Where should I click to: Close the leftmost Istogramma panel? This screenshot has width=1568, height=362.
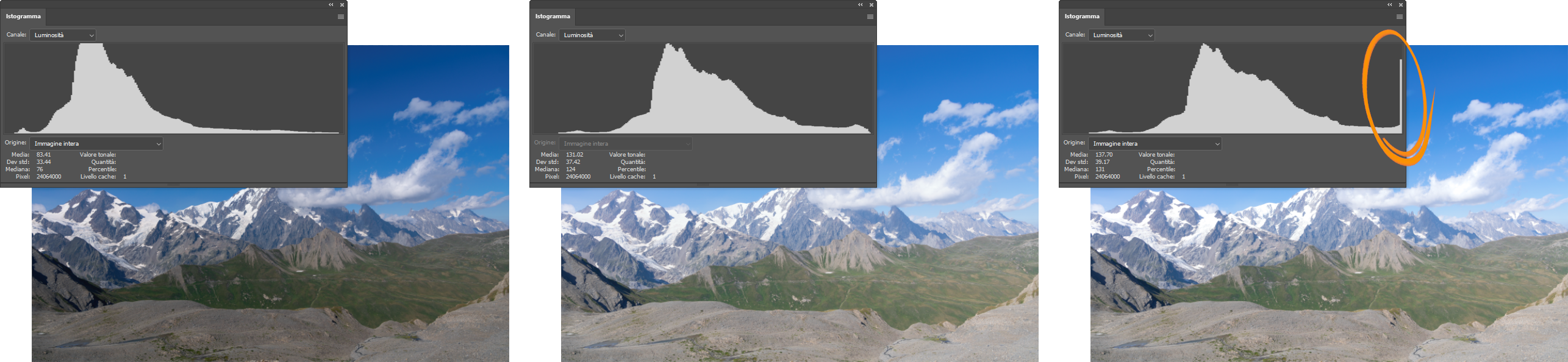(x=342, y=5)
